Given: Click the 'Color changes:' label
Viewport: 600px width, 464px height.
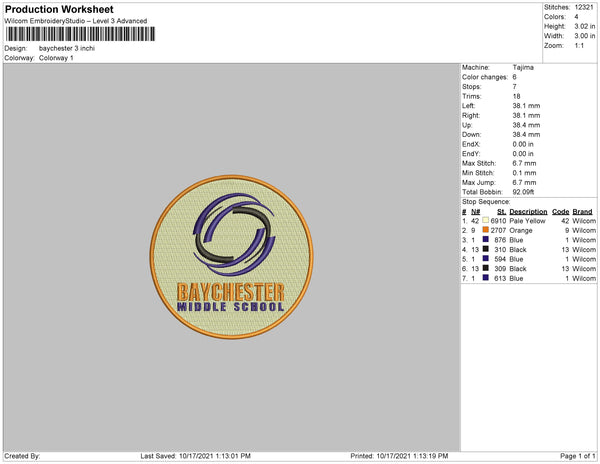Looking at the screenshot, I should pos(485,77).
